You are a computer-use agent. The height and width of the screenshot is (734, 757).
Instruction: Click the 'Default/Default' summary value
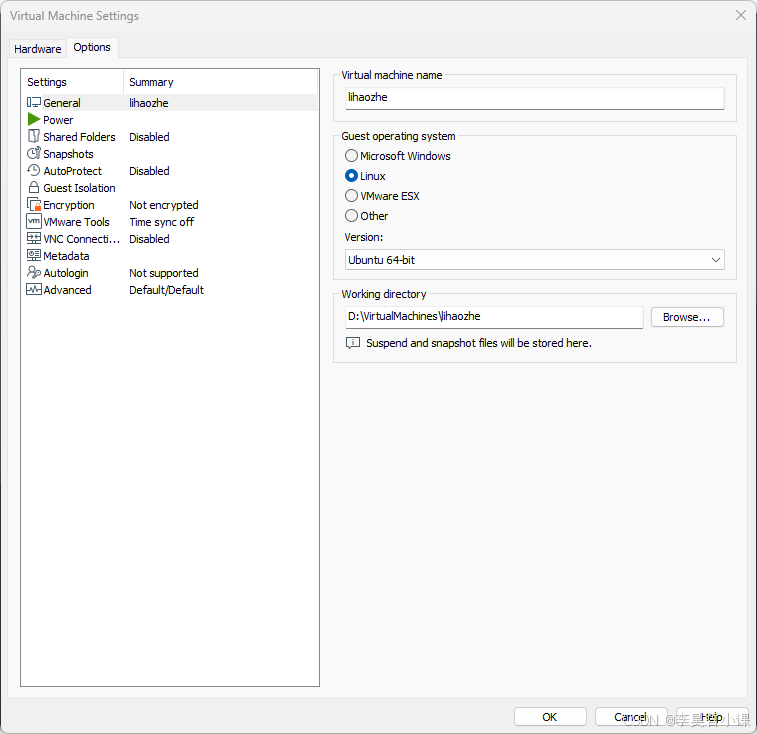tap(167, 290)
